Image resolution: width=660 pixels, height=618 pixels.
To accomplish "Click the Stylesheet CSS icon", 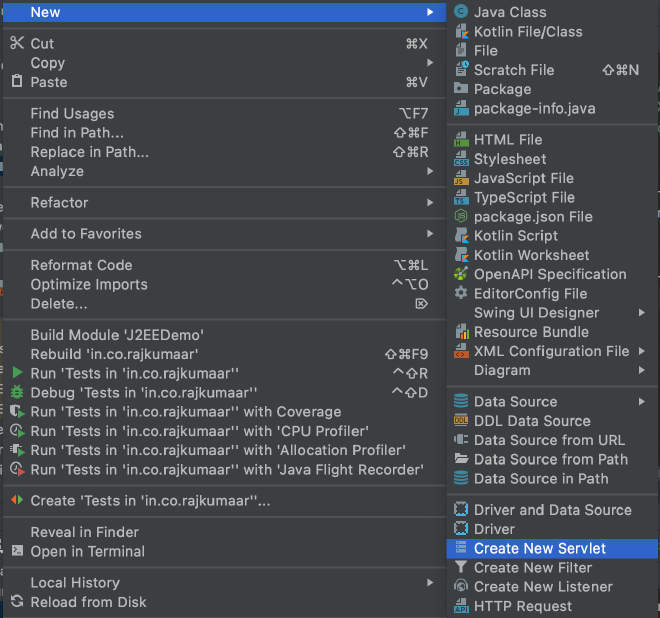I will coord(461,159).
